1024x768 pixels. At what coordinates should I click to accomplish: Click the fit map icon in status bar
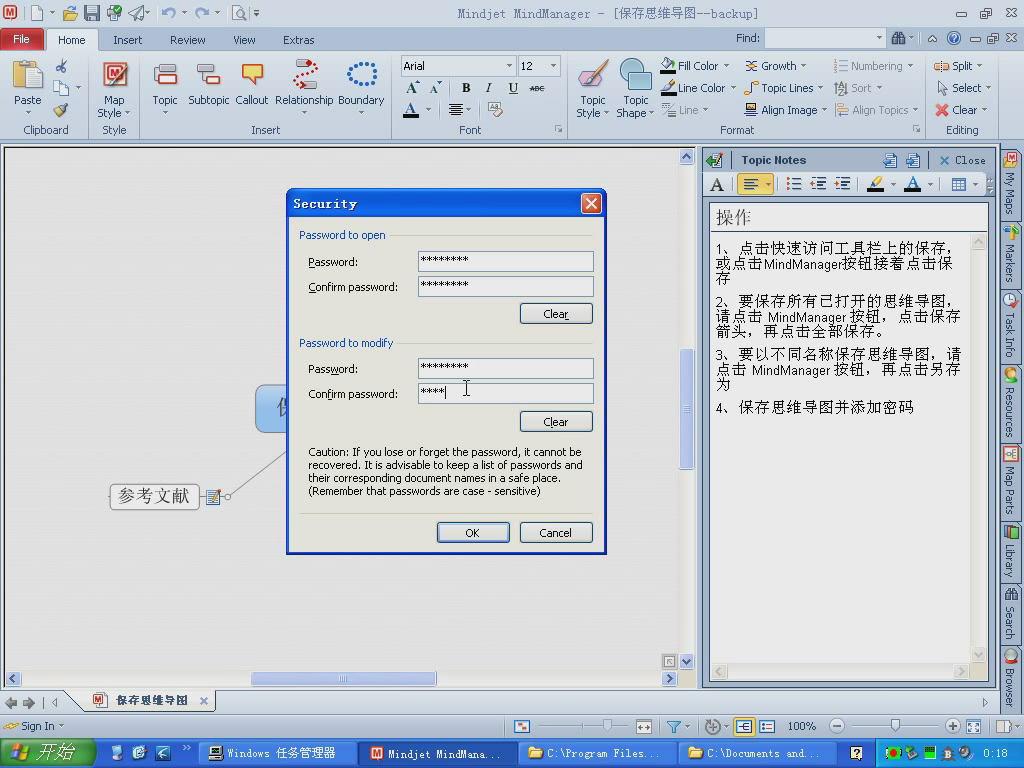click(973, 726)
